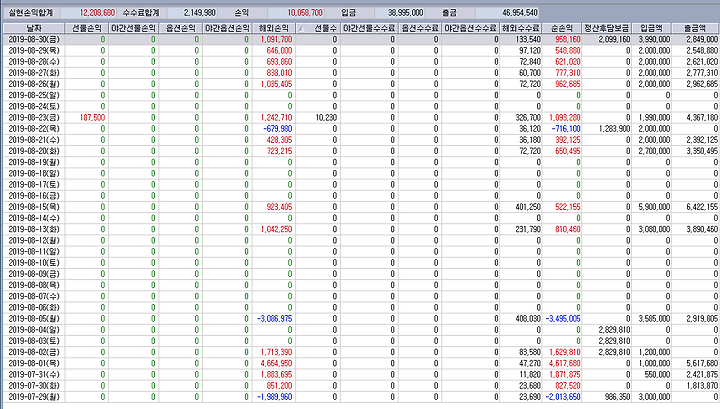Select the row dated 2019-08-13(화)

tap(361, 229)
